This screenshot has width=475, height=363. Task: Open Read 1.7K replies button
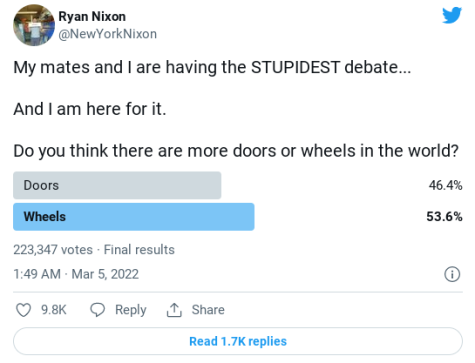coord(238,341)
